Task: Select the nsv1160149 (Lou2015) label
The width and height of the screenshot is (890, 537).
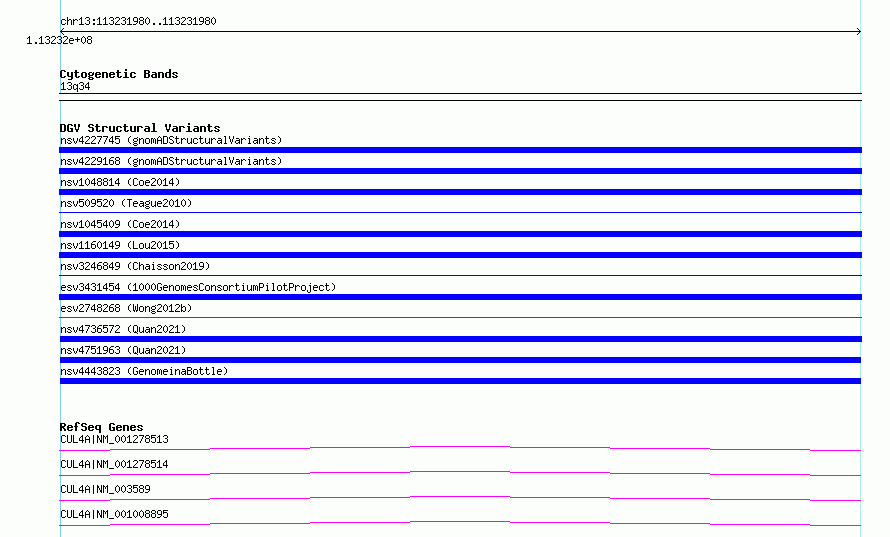Action: click(x=120, y=245)
